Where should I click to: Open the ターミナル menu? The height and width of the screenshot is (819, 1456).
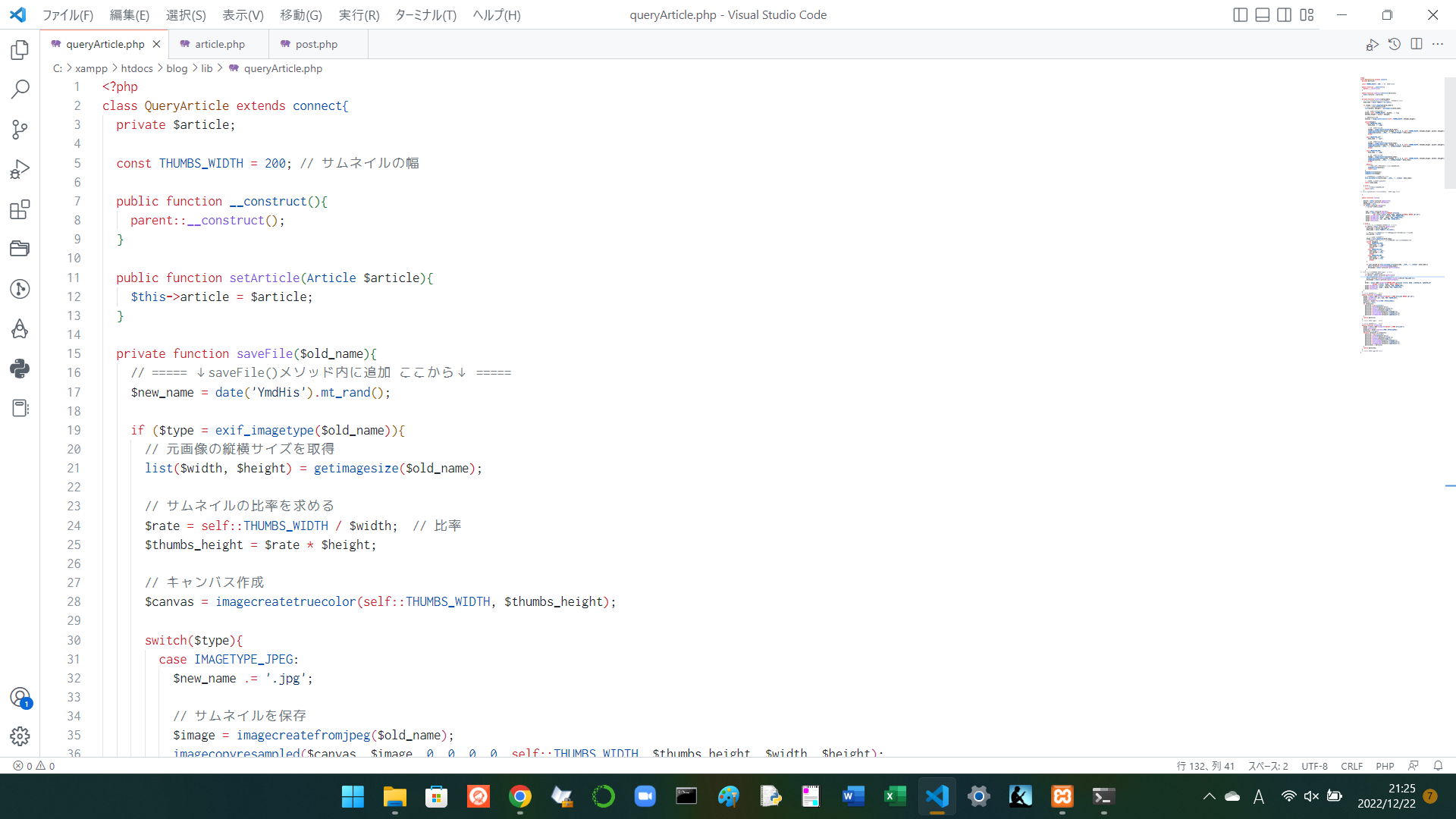click(x=425, y=14)
